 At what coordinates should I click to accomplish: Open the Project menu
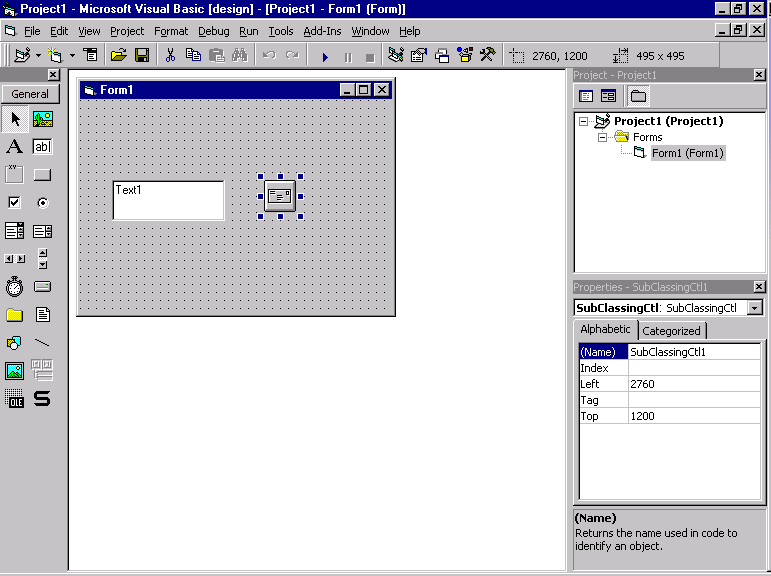coord(127,31)
